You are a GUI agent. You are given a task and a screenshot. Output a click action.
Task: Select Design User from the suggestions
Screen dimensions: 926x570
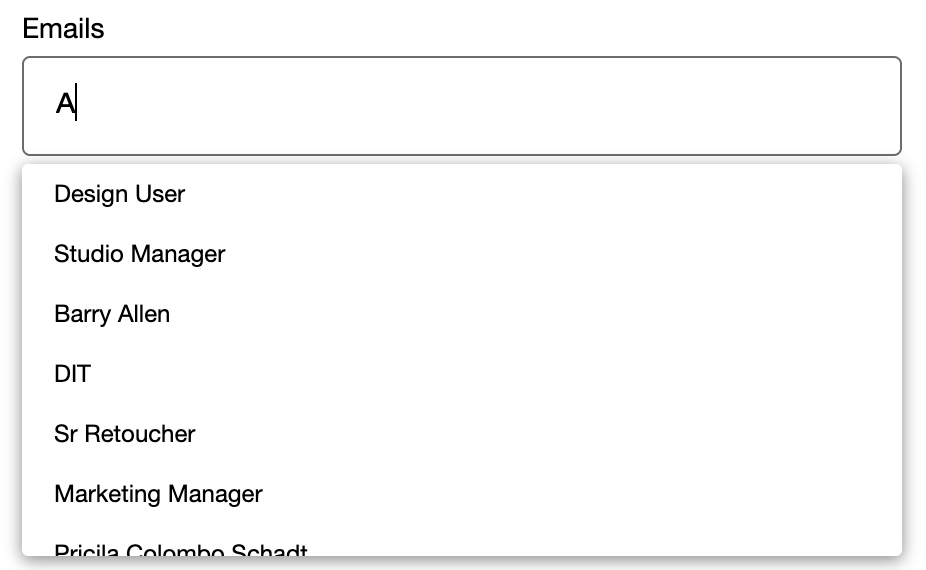coord(462,194)
